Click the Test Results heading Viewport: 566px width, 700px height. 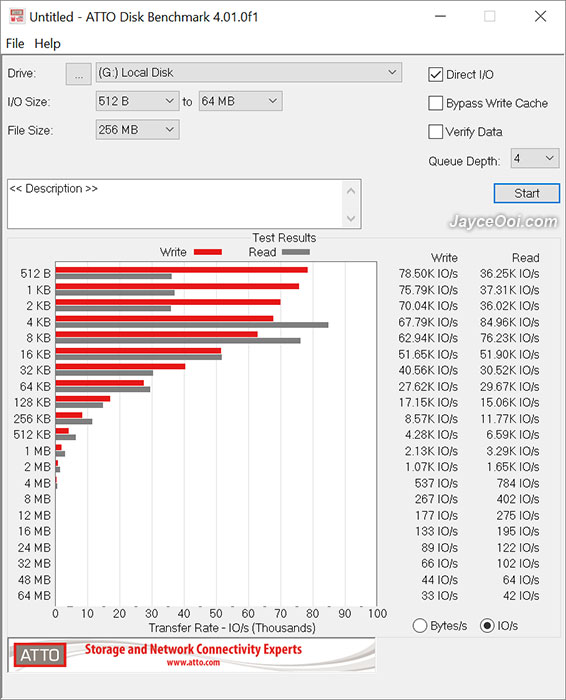(x=284, y=238)
